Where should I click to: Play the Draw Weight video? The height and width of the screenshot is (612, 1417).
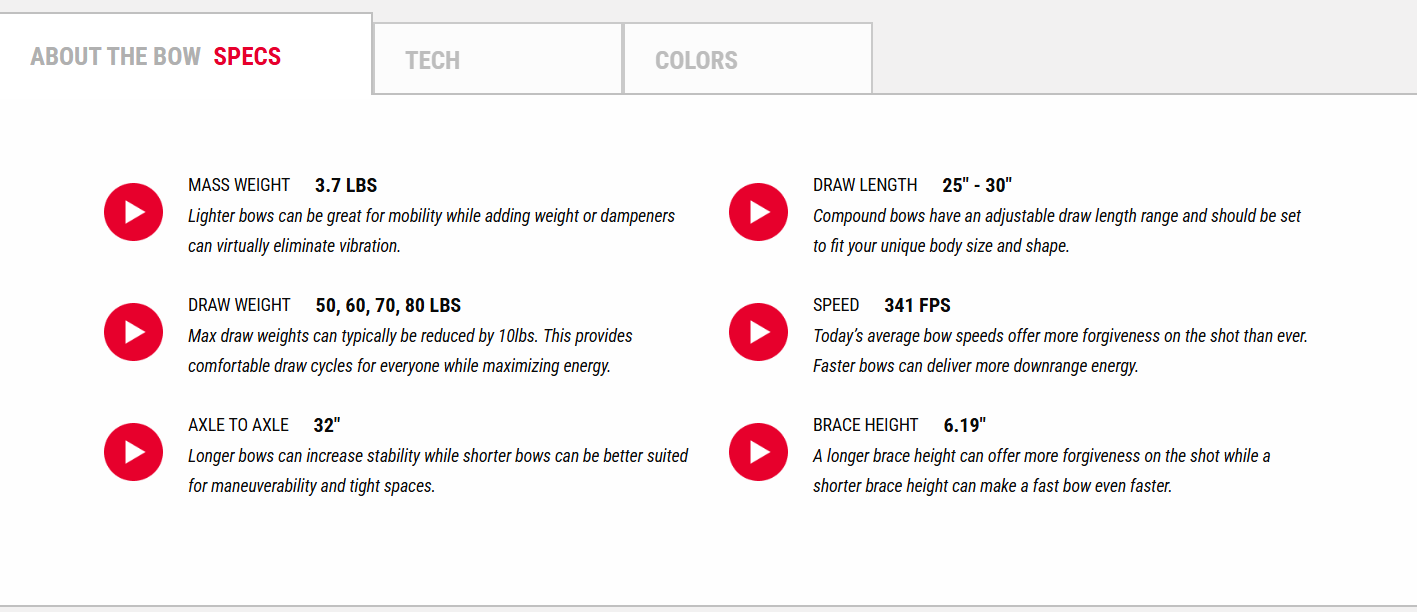pyautogui.click(x=133, y=332)
